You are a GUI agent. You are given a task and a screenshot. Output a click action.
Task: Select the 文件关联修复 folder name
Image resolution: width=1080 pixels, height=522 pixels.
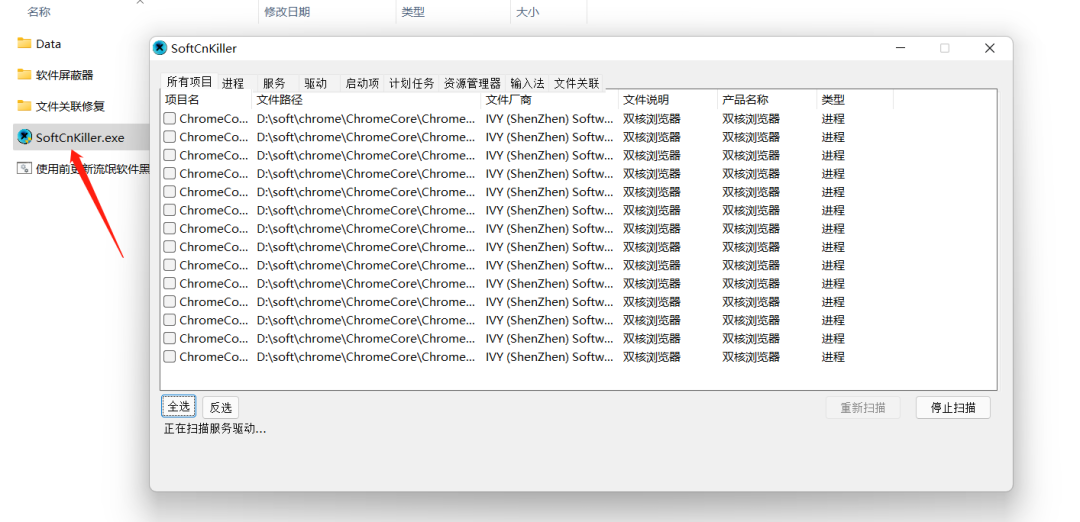click(x=70, y=106)
